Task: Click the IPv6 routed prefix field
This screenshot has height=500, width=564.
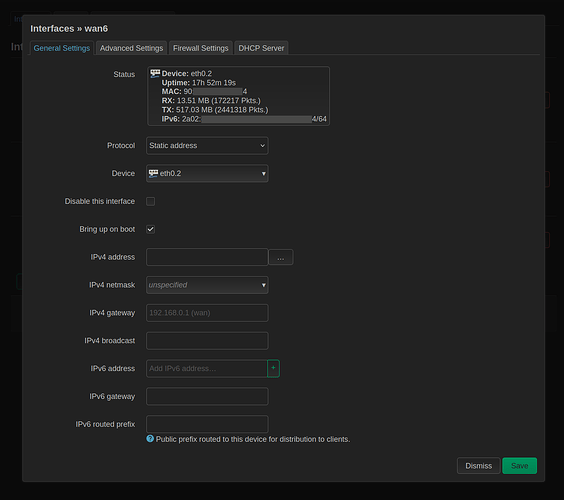Action: (207, 424)
